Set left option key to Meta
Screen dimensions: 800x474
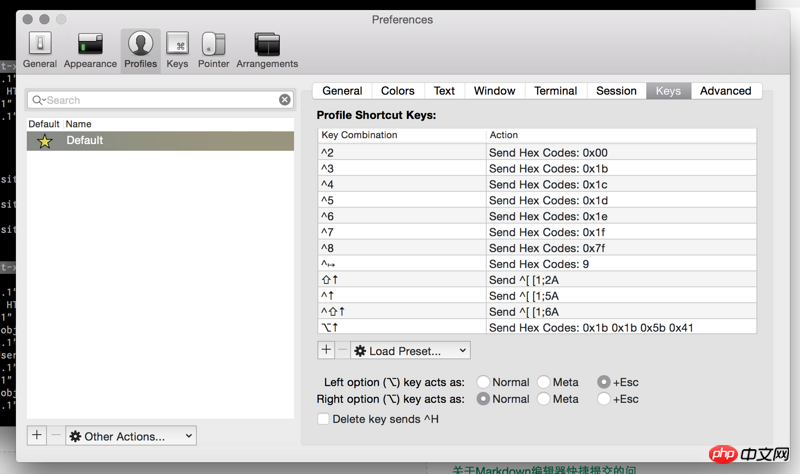544,382
